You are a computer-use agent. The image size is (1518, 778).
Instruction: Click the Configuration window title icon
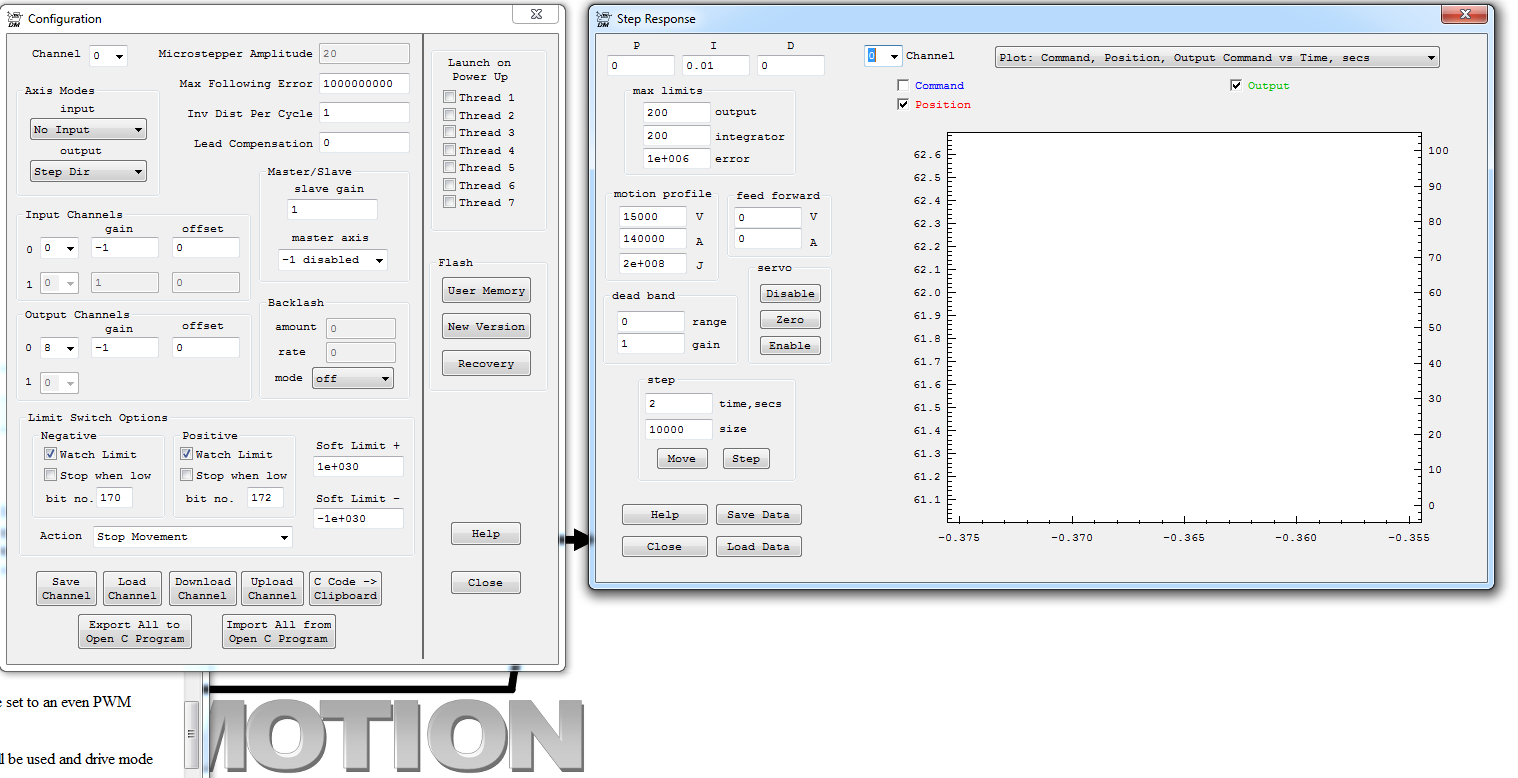14,18
